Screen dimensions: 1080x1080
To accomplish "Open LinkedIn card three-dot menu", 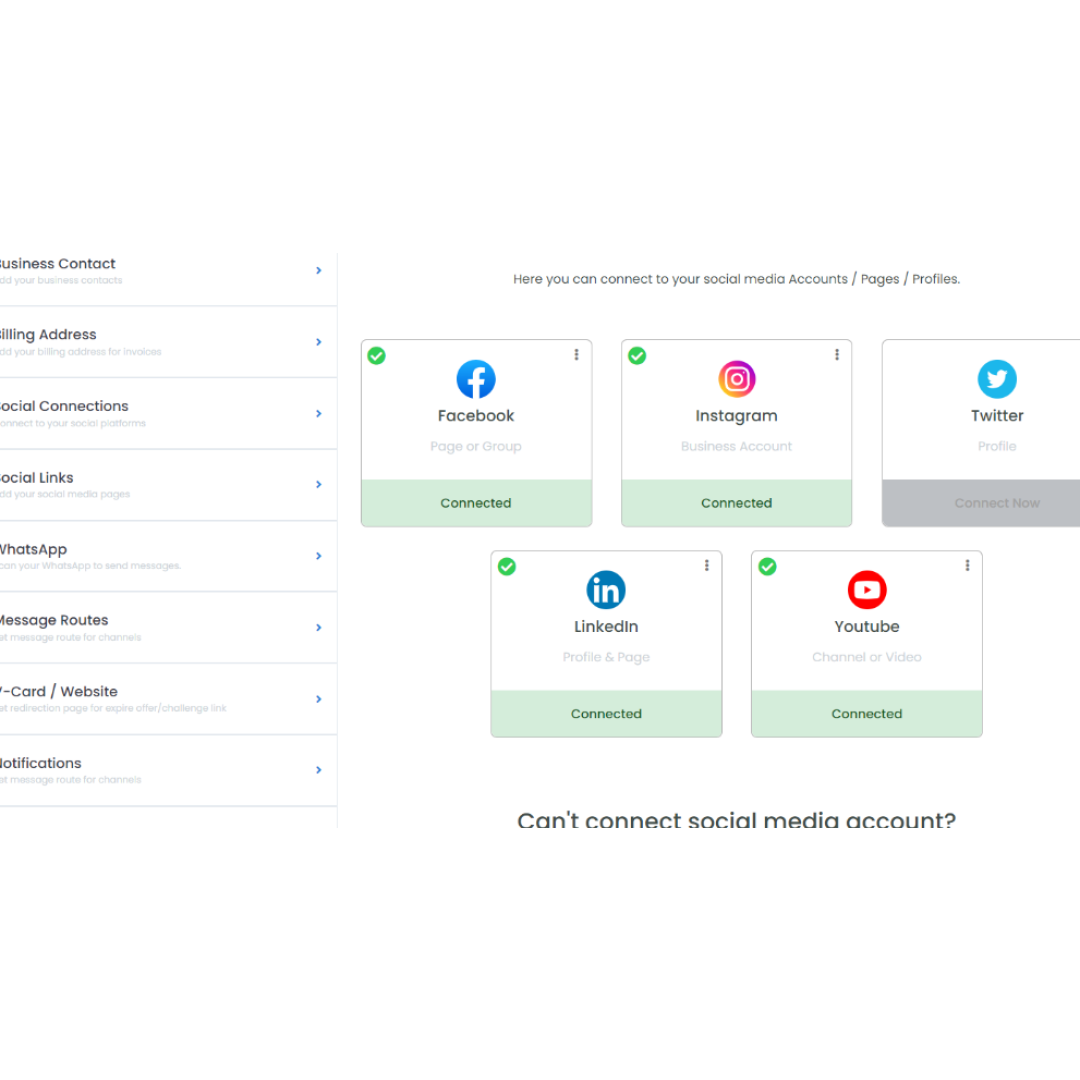I will (707, 565).
